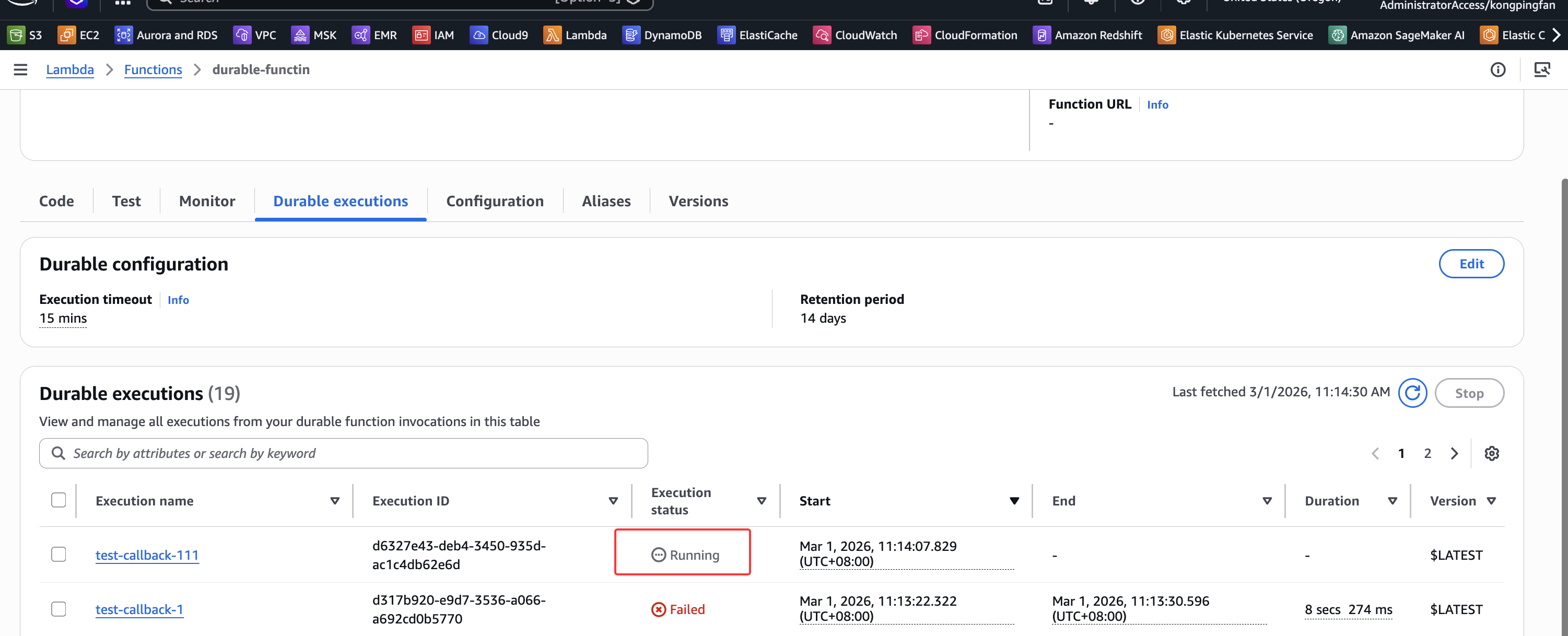This screenshot has height=636, width=1568.
Task: Sort by Execution name column arrow
Action: click(x=334, y=501)
